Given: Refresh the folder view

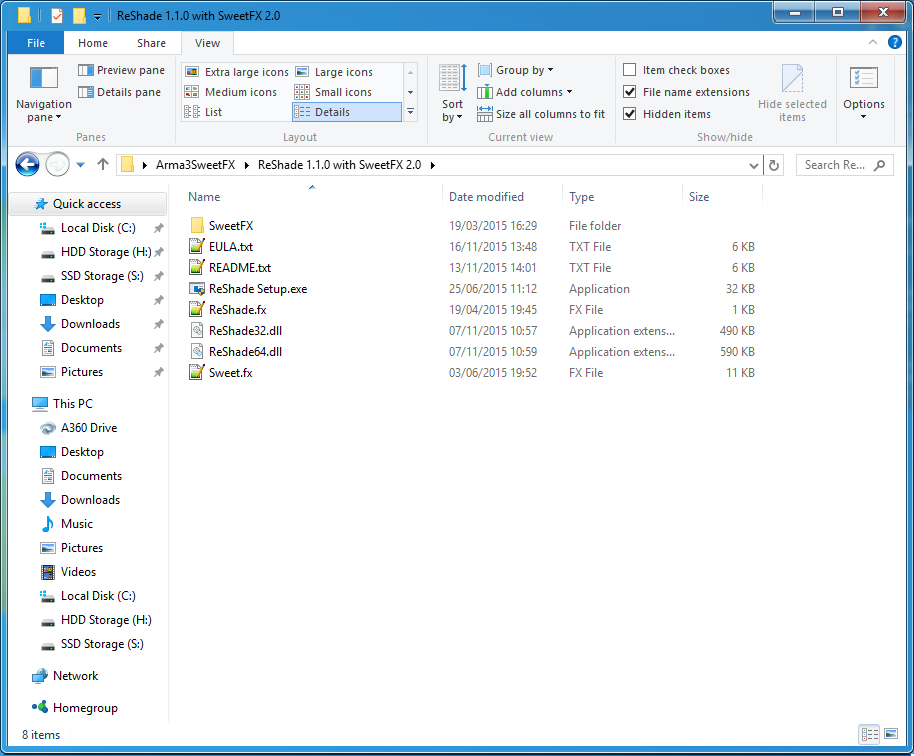Looking at the screenshot, I should coord(774,166).
